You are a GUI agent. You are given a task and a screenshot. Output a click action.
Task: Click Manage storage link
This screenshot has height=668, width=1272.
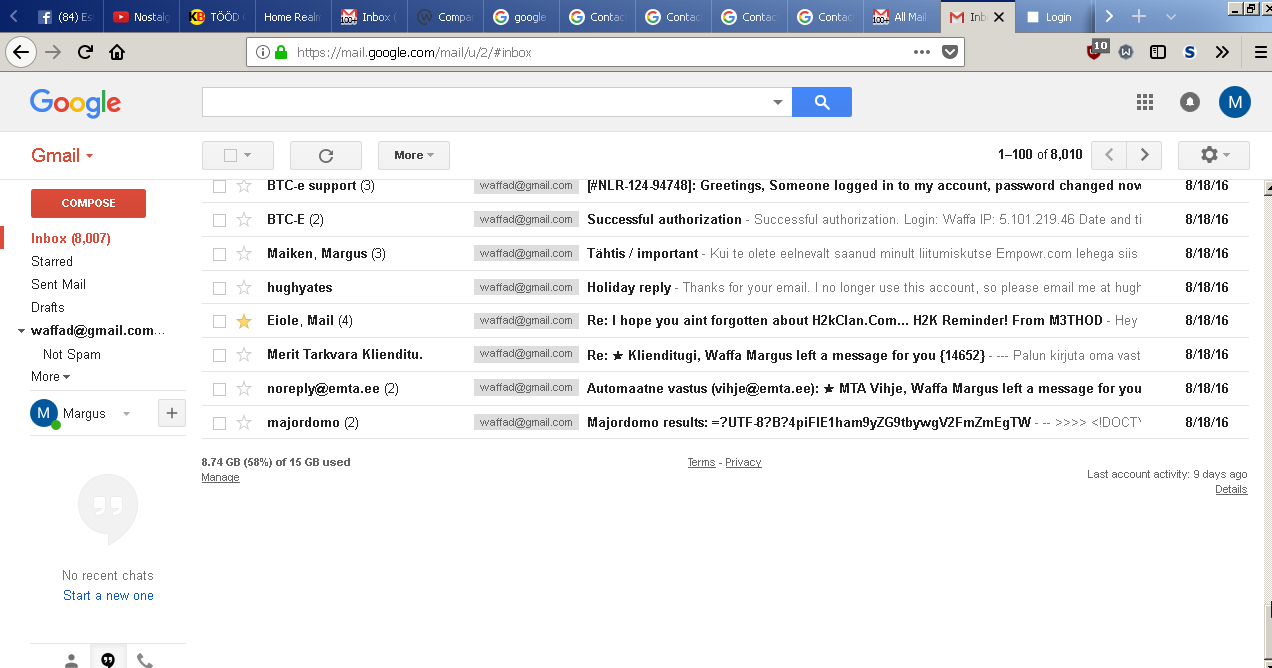[x=220, y=478]
